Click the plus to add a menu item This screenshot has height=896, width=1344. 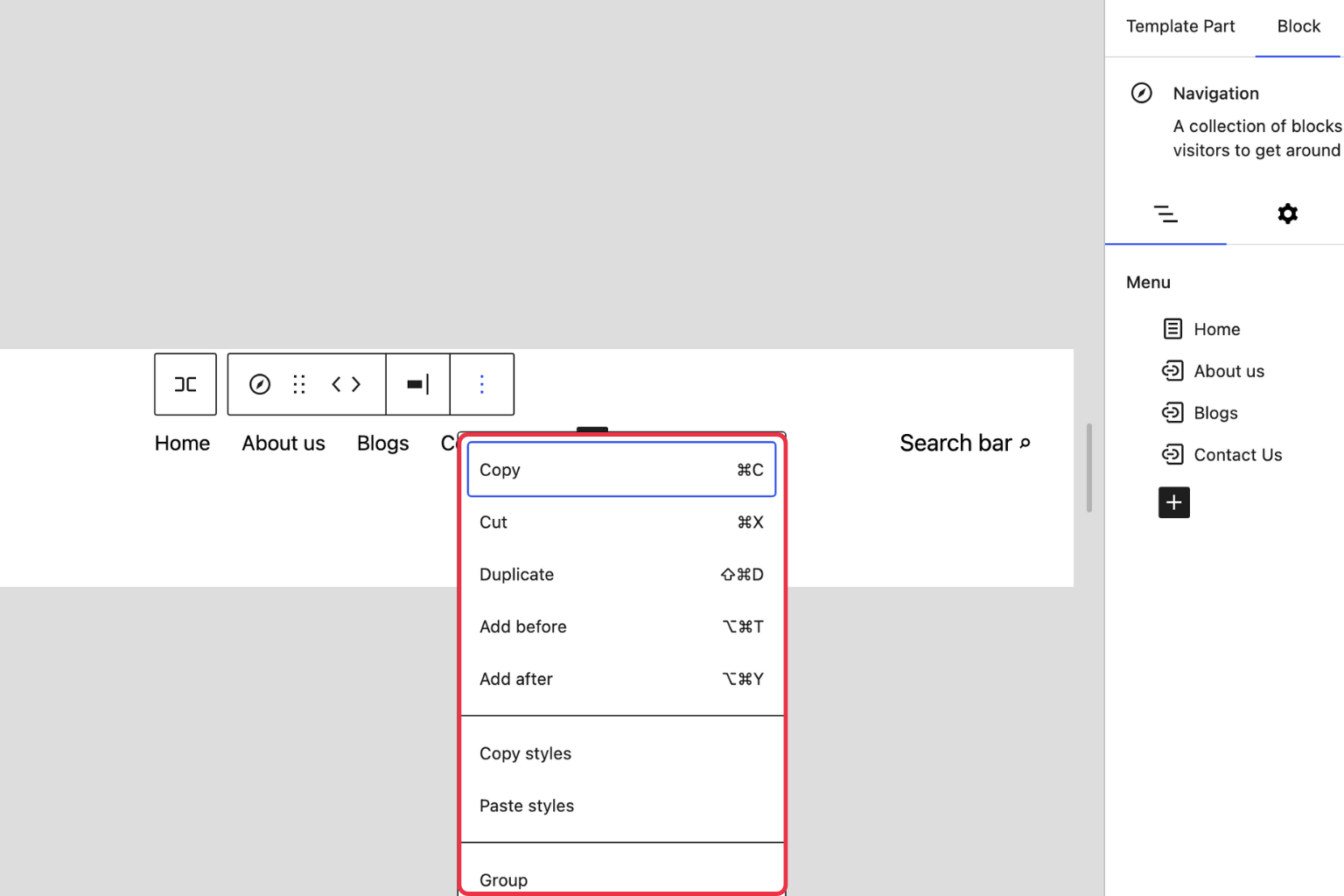click(1173, 502)
